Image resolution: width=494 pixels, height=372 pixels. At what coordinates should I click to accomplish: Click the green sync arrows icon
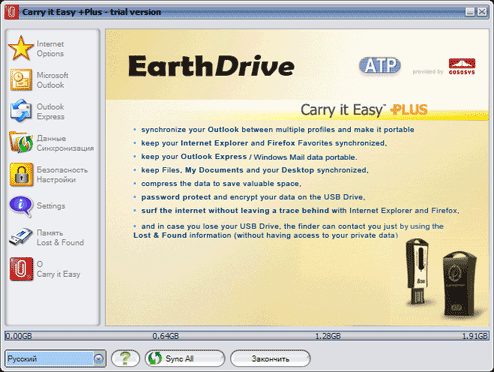(x=155, y=358)
